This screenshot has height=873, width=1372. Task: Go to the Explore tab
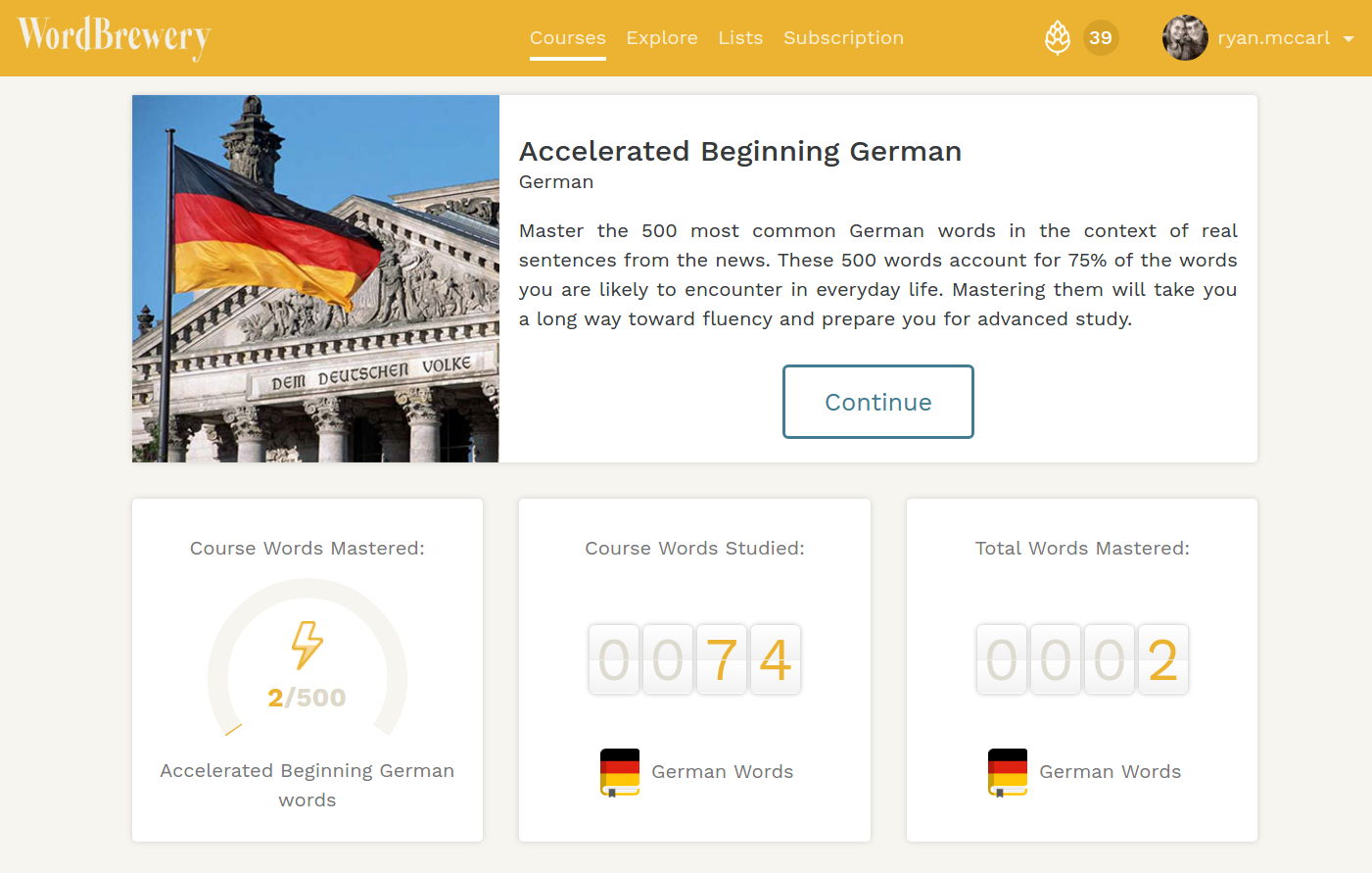tap(662, 38)
